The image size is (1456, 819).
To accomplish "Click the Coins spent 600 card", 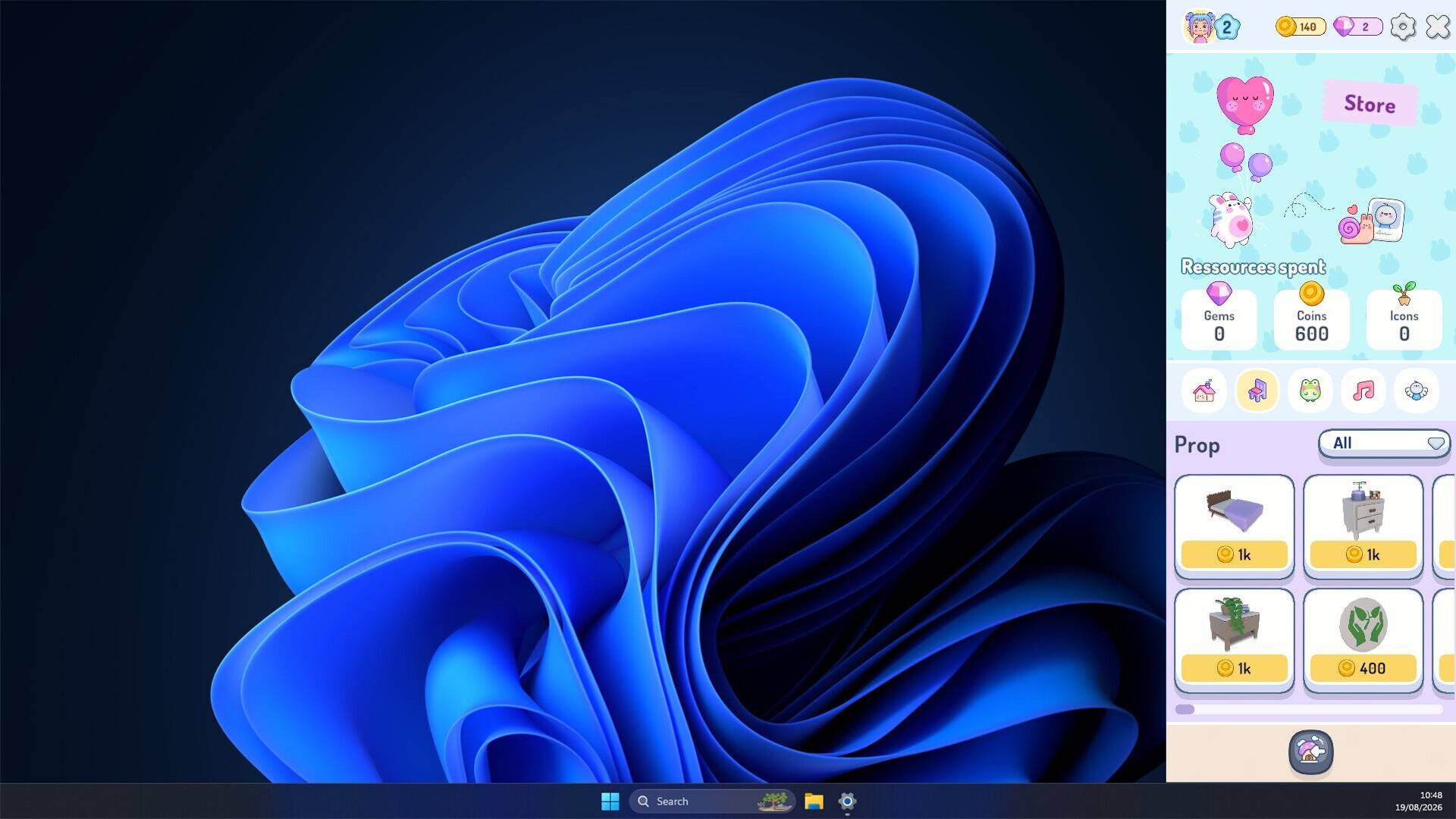I will 1312,318.
